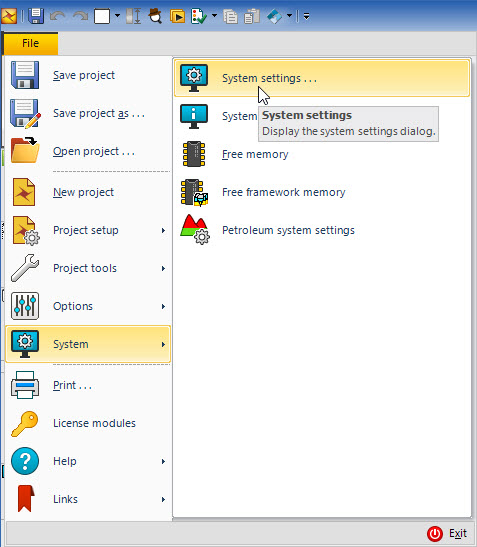This screenshot has width=477, height=547.
Task: Click the vertical scale ruler icon
Action: 133,16
